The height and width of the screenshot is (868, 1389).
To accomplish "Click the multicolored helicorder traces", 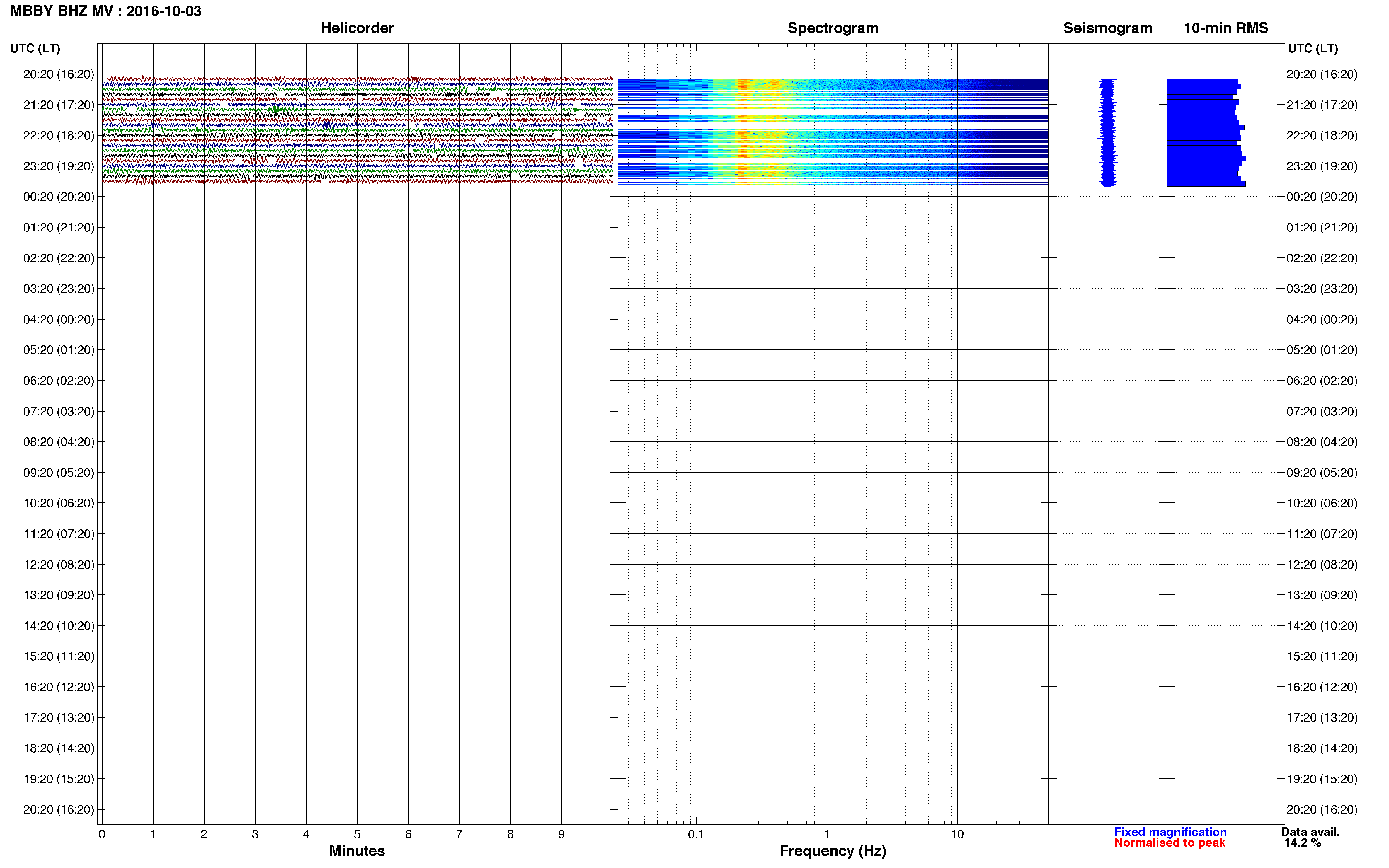I will point(358,130).
